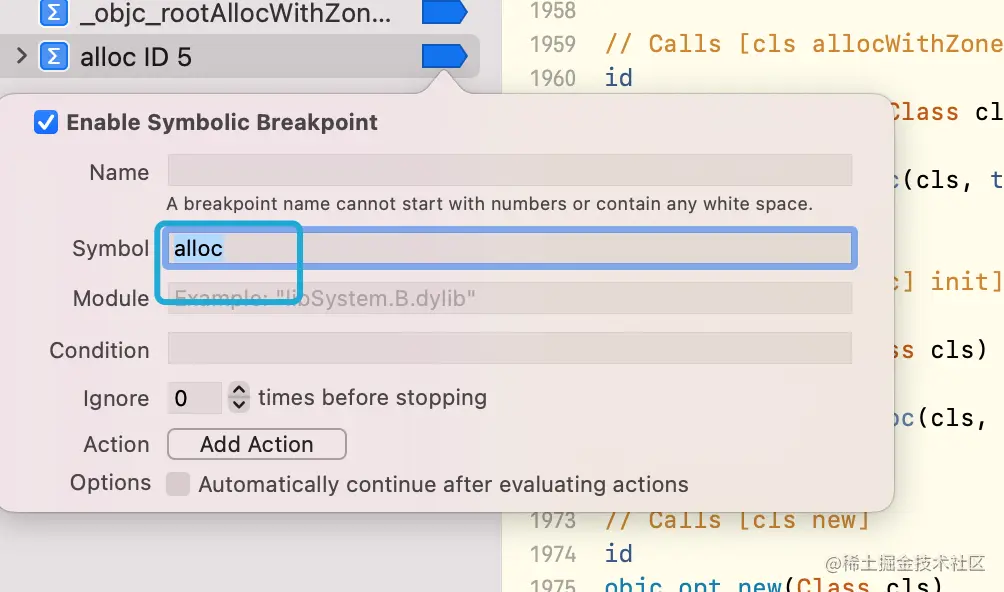Click the sigma icon beside alloc ID 5
Image resolution: width=1004 pixels, height=592 pixels.
[x=54, y=56]
